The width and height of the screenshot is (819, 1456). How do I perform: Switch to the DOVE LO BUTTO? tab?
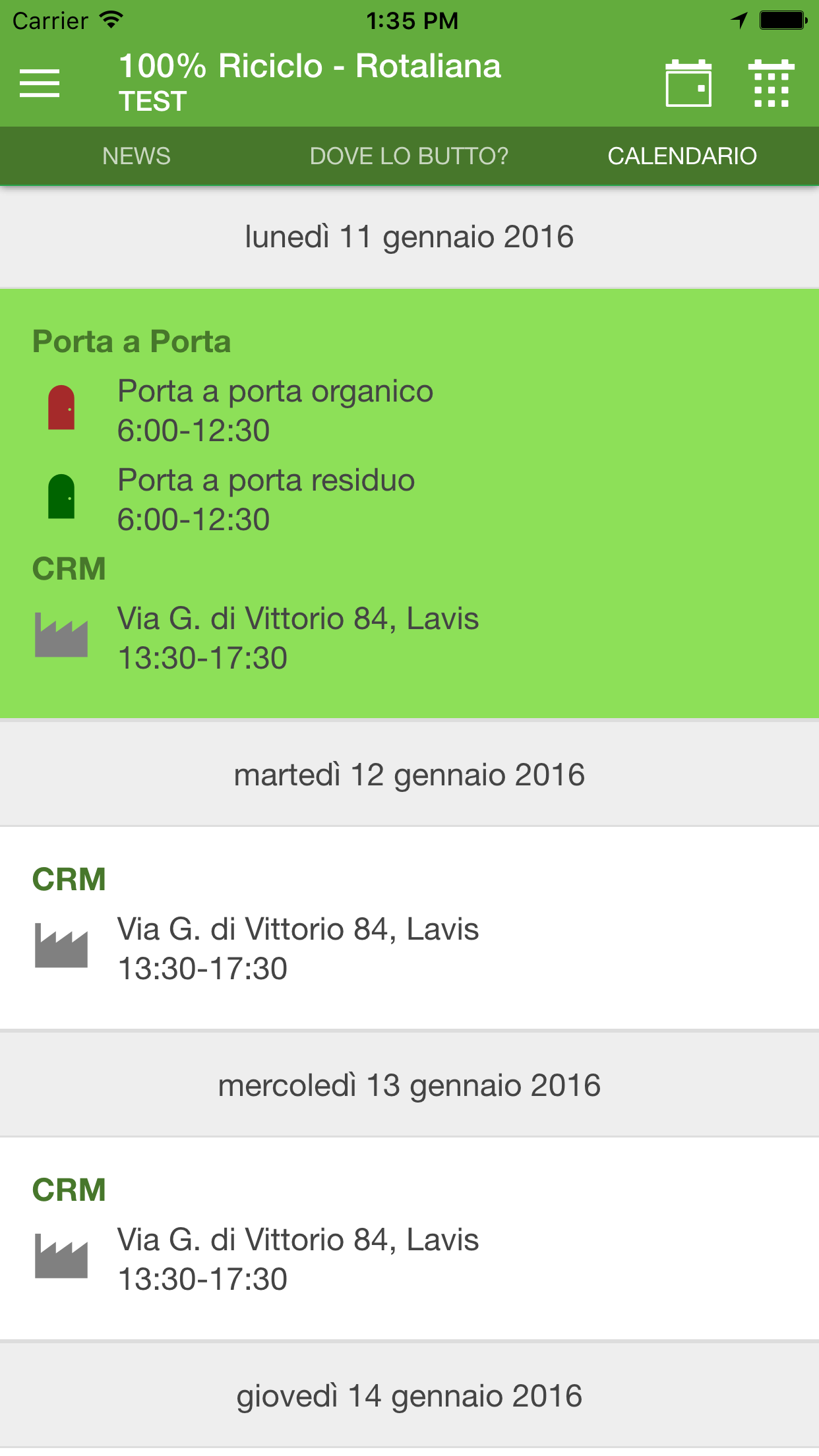point(409,156)
